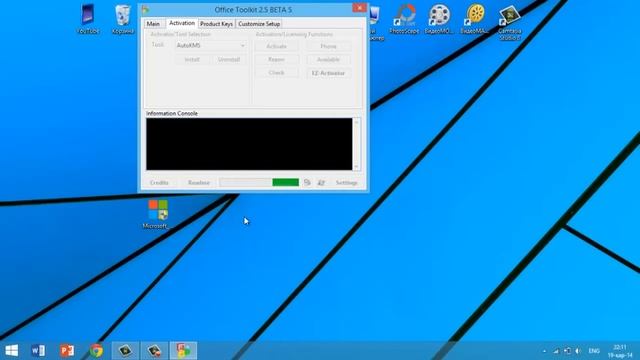Close the Office Toolkit window

[359, 8]
